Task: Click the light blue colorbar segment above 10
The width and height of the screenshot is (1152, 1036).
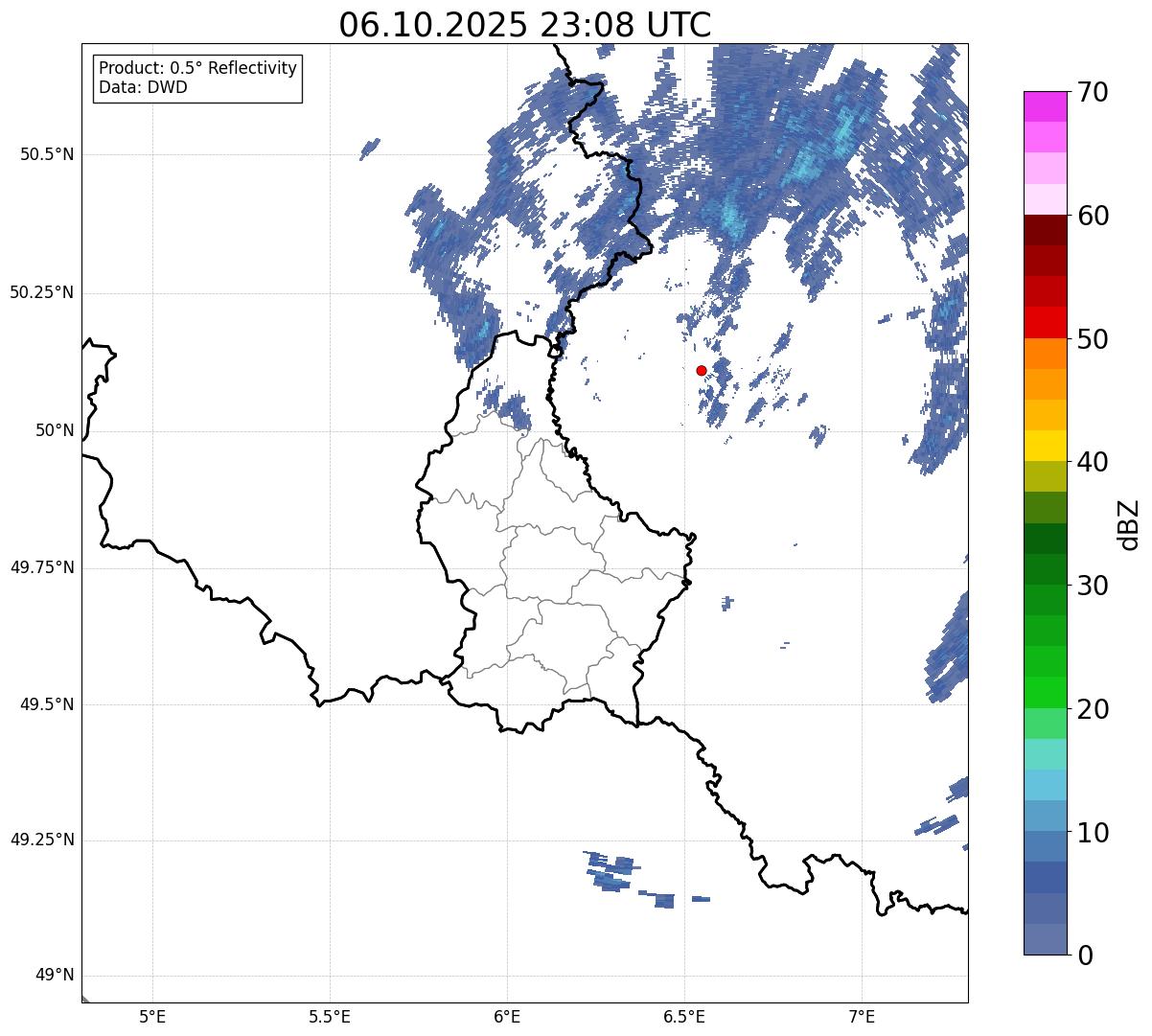Action: click(x=1045, y=816)
